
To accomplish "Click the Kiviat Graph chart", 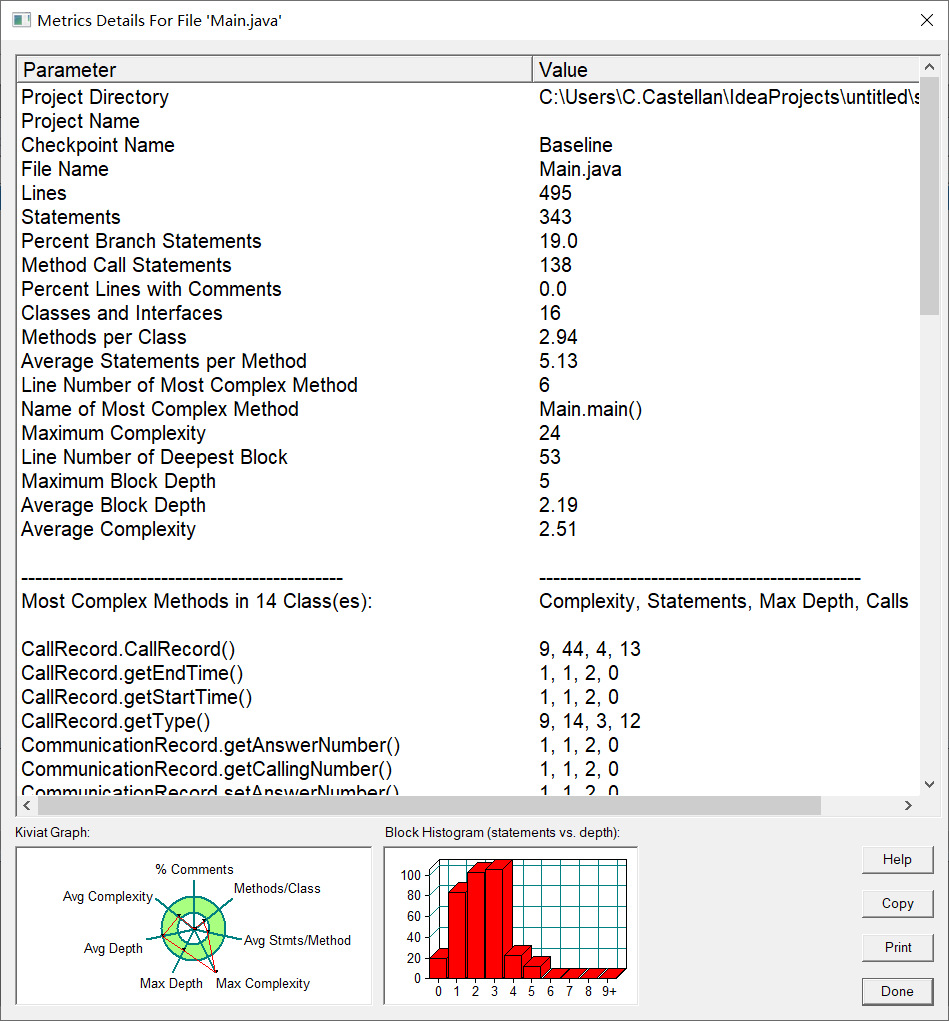I will [194, 926].
